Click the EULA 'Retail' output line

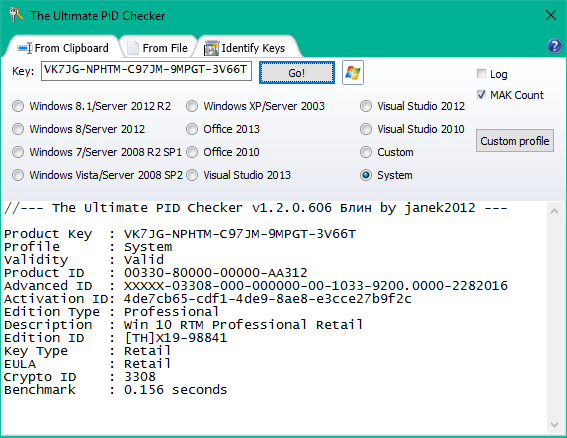[x=87, y=364]
